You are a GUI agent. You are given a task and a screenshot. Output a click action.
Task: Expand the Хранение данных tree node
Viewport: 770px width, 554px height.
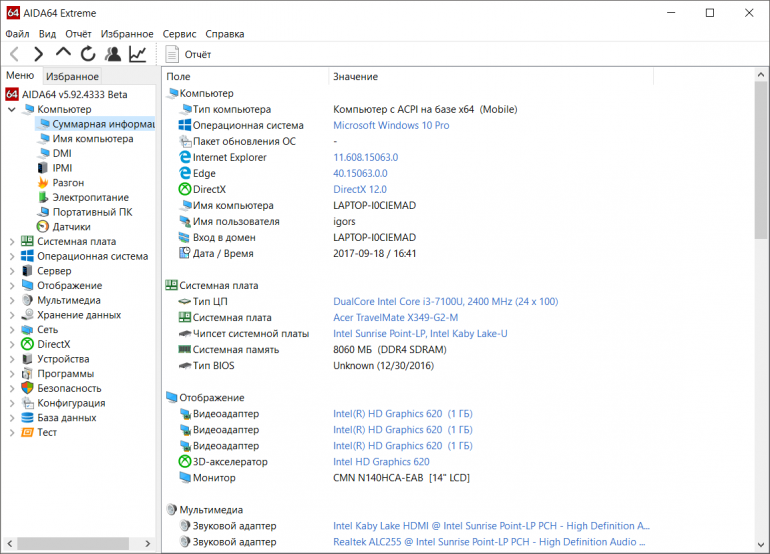[12, 315]
